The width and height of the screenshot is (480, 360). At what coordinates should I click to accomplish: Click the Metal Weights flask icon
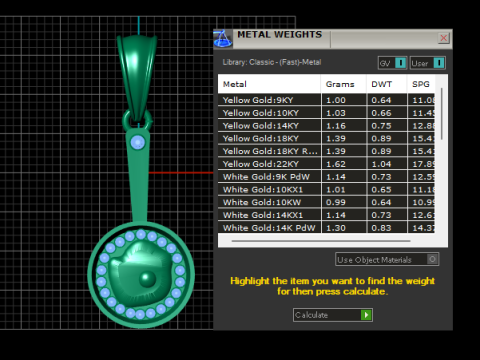pyautogui.click(x=223, y=39)
